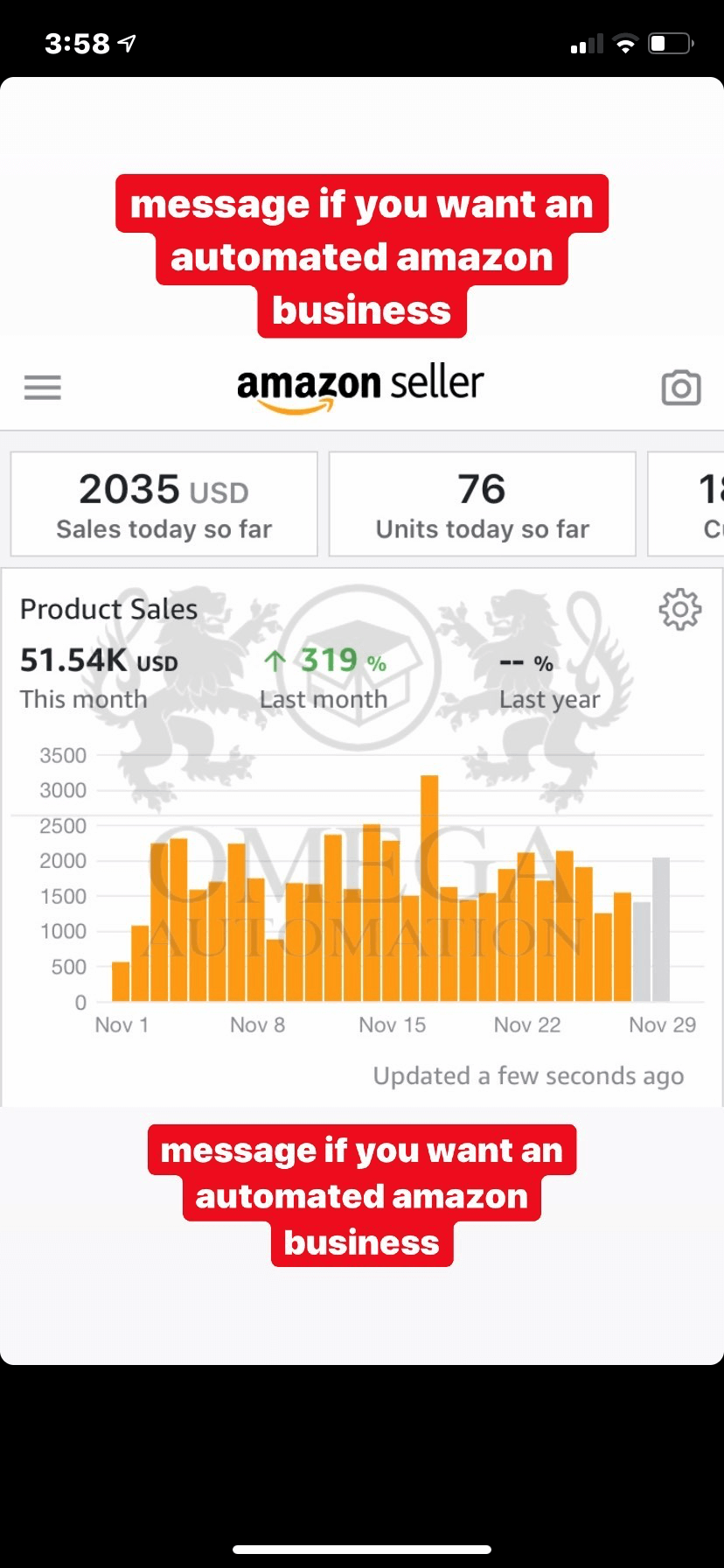The image size is (724, 1568).
Task: Tap the last gray bar in chart
Action: click(x=661, y=929)
